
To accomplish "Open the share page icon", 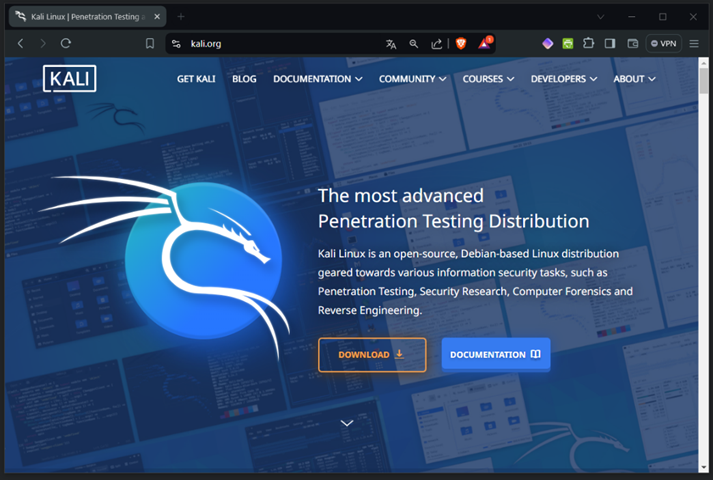I will (x=437, y=44).
